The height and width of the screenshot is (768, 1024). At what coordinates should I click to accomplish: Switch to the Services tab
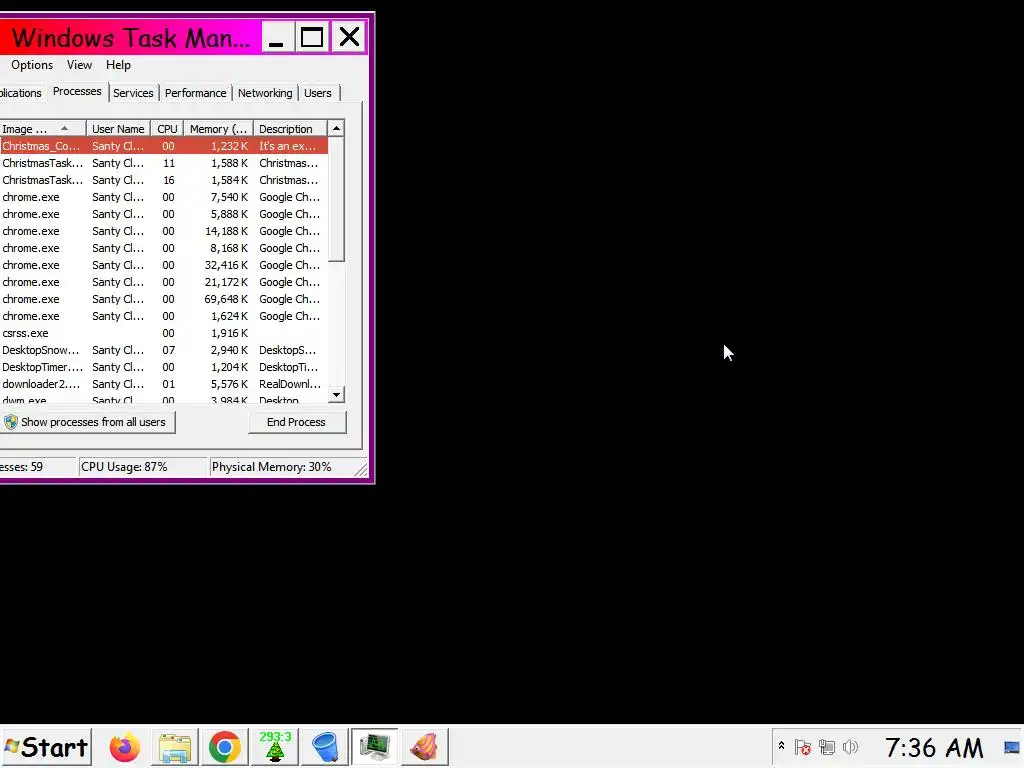coord(133,93)
